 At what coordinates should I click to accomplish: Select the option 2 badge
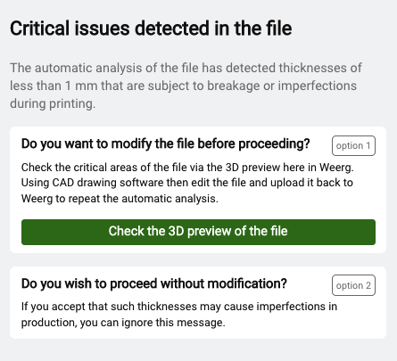click(x=354, y=285)
